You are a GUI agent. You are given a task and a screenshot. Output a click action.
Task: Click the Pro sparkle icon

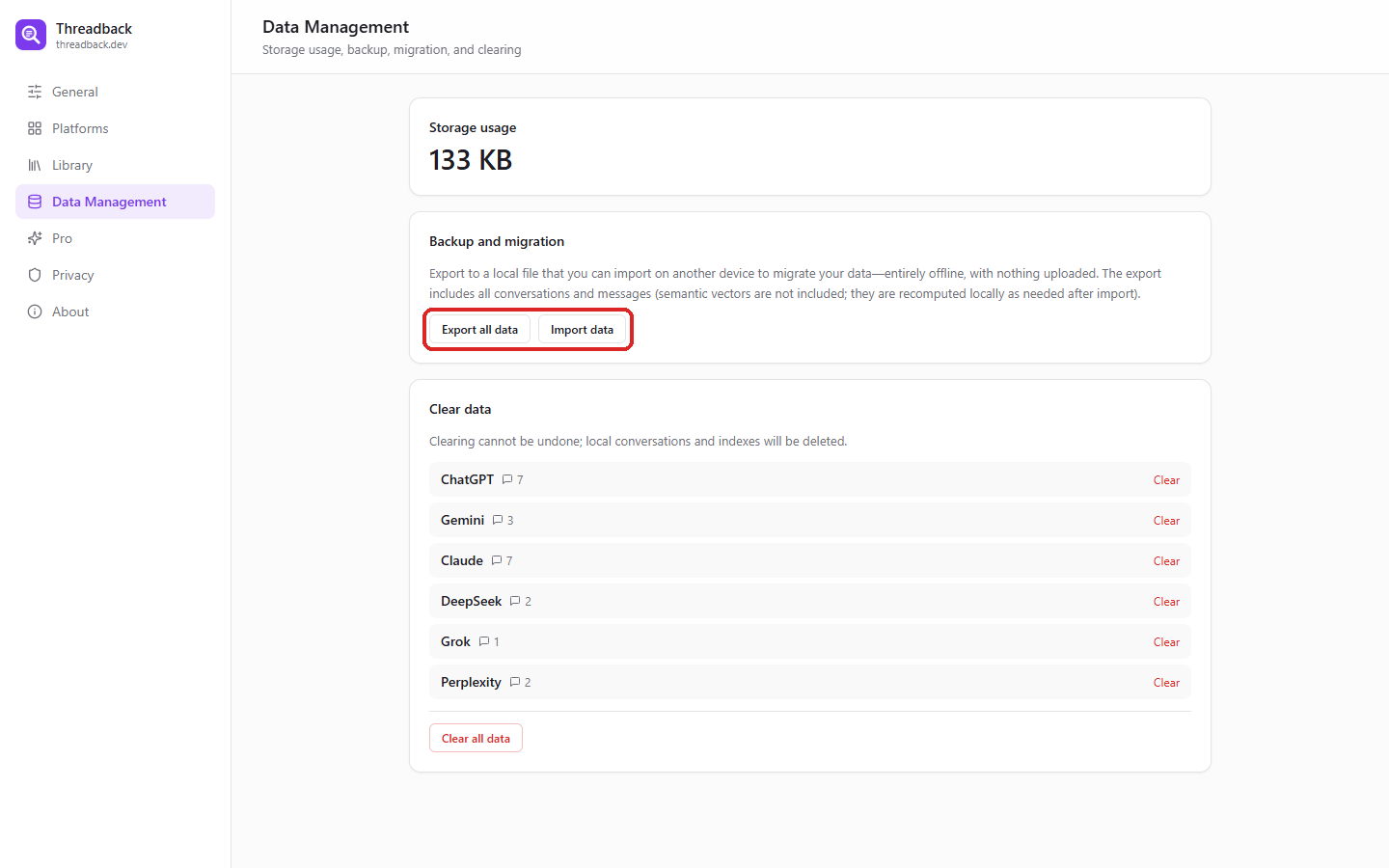35,238
